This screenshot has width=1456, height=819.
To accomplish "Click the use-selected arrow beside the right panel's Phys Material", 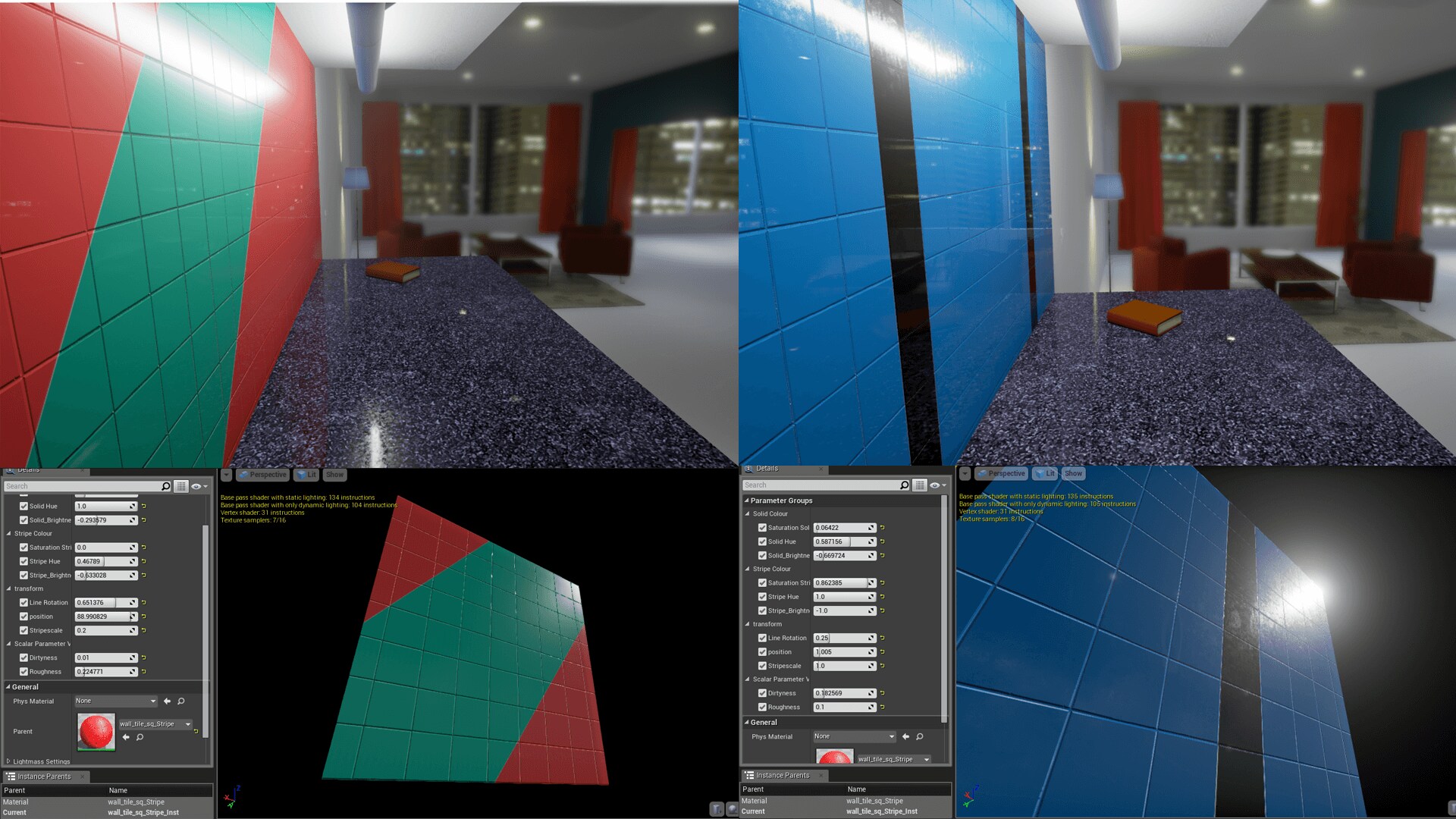I will click(905, 736).
